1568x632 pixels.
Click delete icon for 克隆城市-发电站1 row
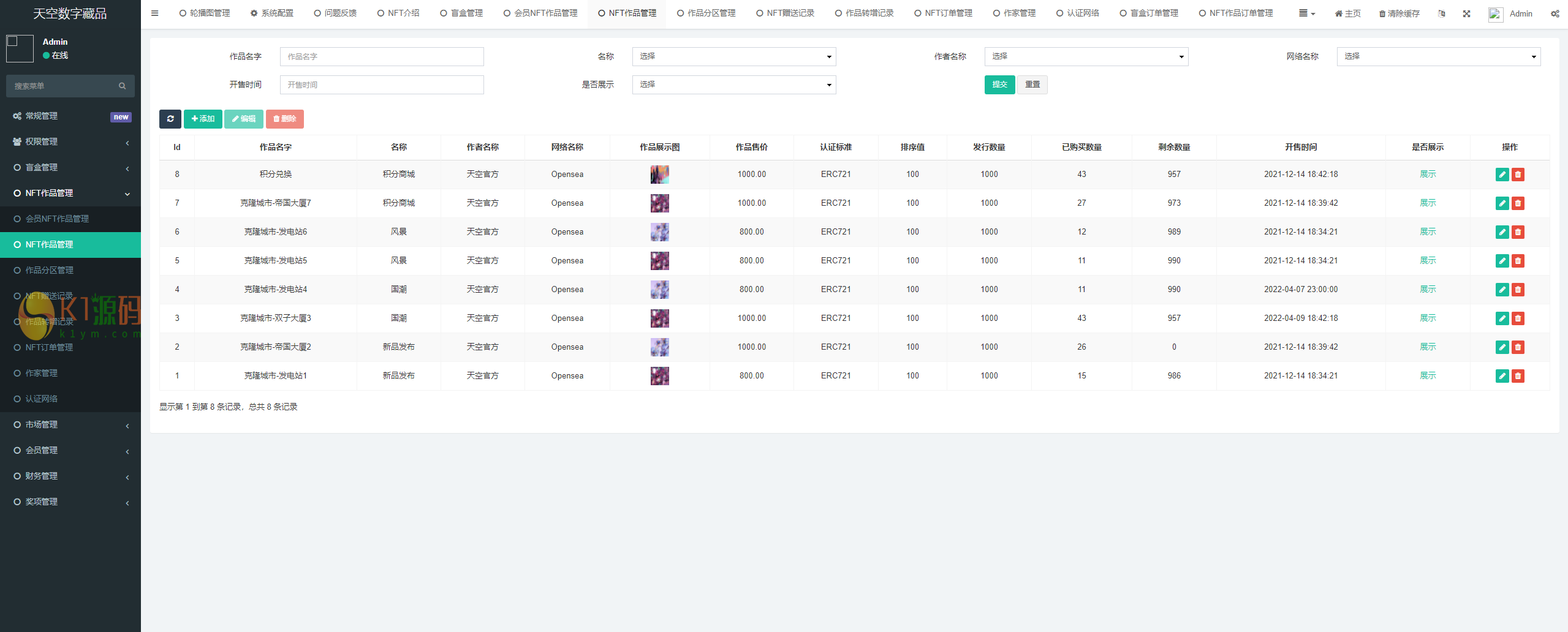click(x=1518, y=376)
